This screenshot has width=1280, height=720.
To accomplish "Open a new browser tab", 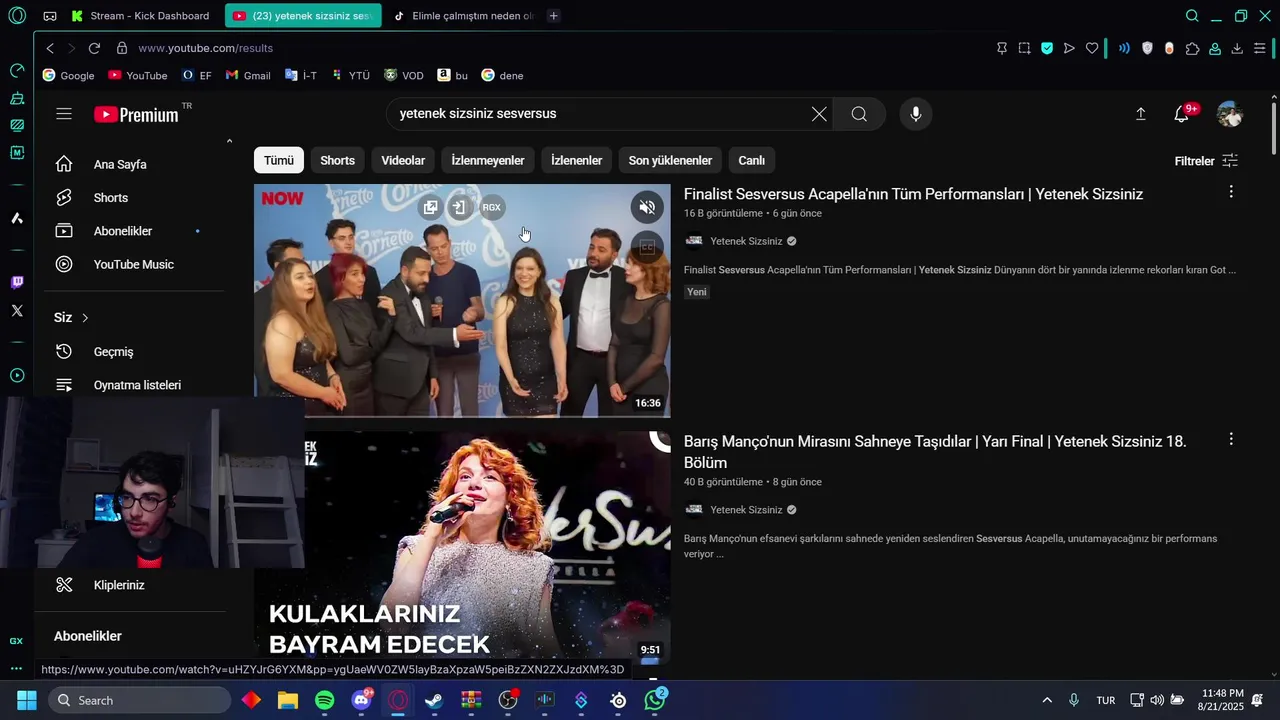I will (554, 16).
